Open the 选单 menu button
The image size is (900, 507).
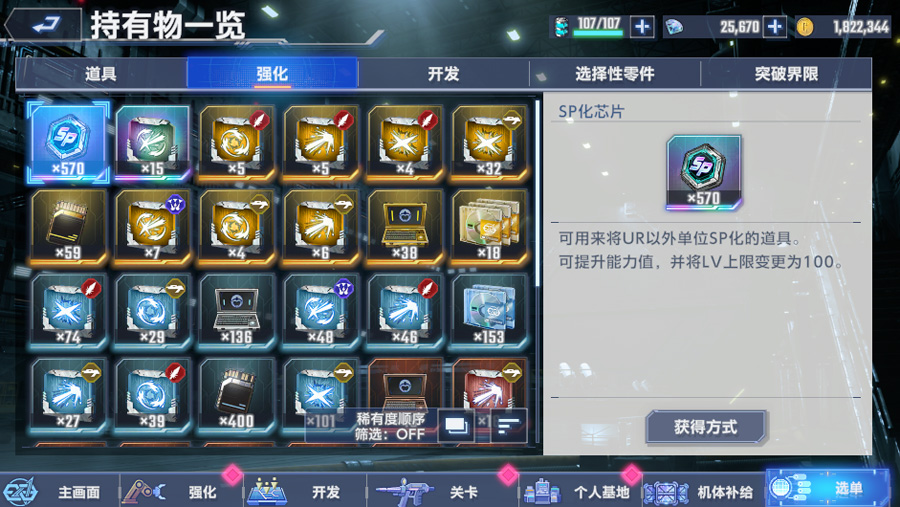(828, 489)
